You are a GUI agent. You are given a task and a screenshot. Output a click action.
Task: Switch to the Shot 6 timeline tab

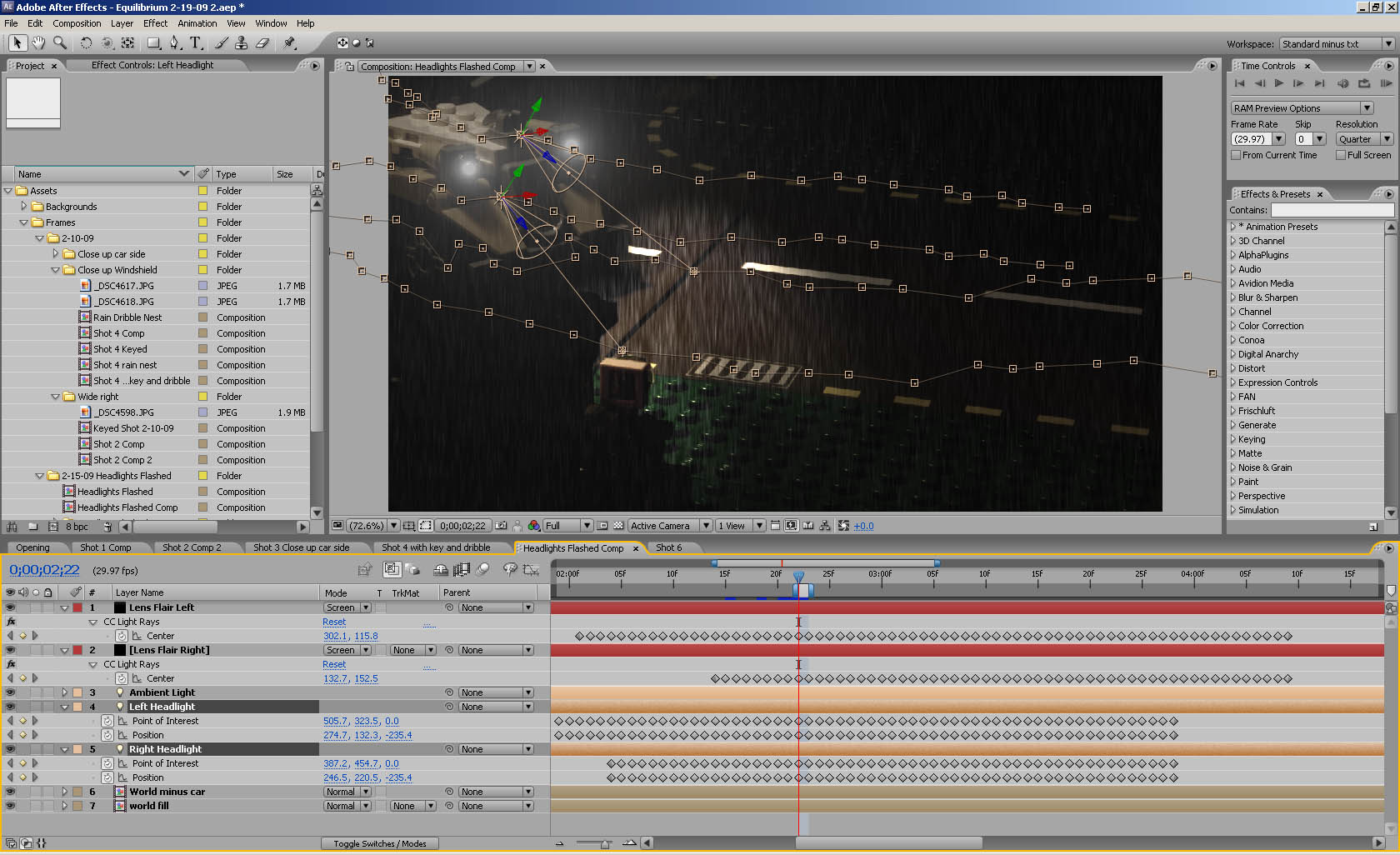click(668, 547)
